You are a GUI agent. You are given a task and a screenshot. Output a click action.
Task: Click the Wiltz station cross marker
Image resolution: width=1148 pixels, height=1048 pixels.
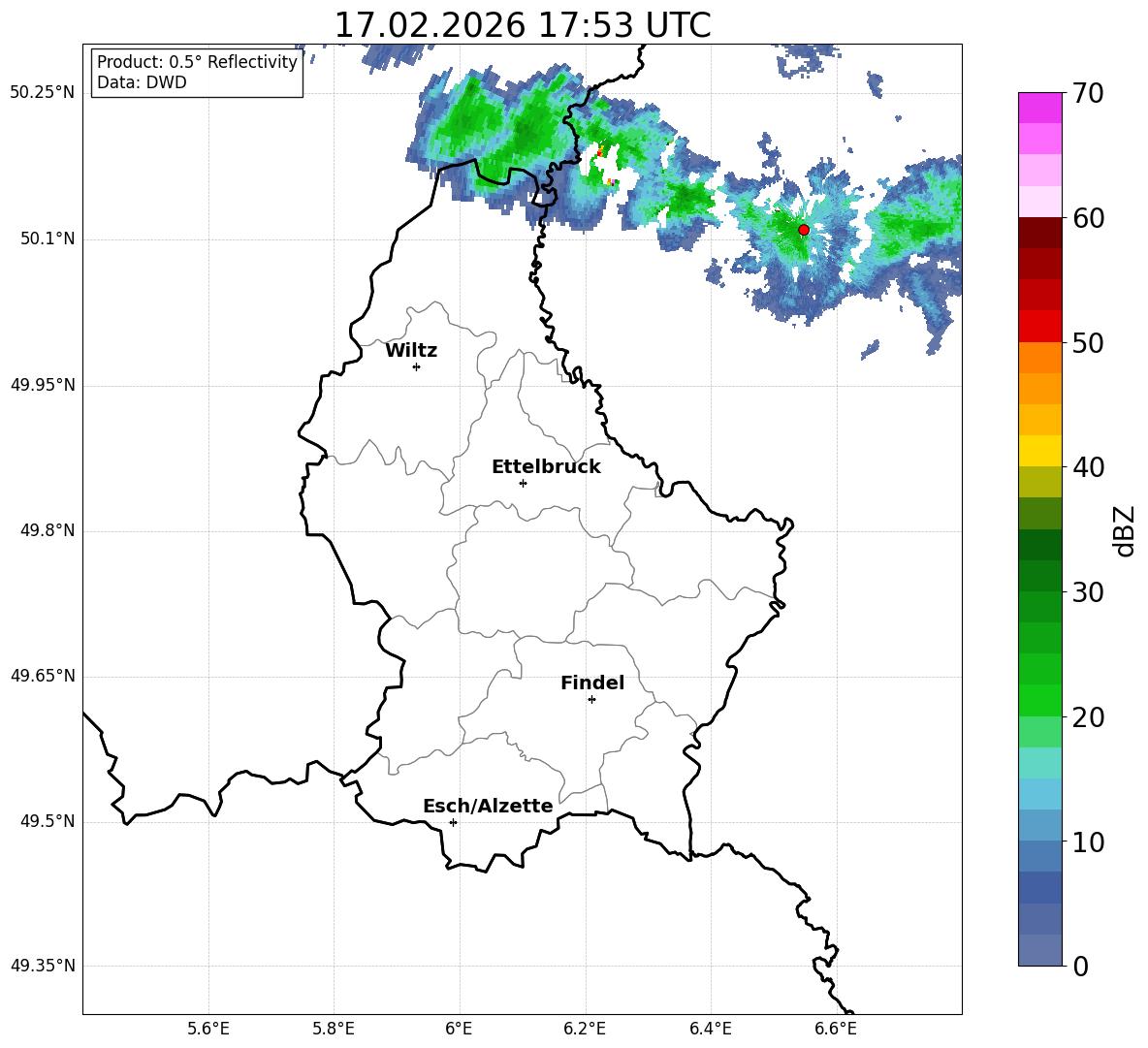(417, 366)
